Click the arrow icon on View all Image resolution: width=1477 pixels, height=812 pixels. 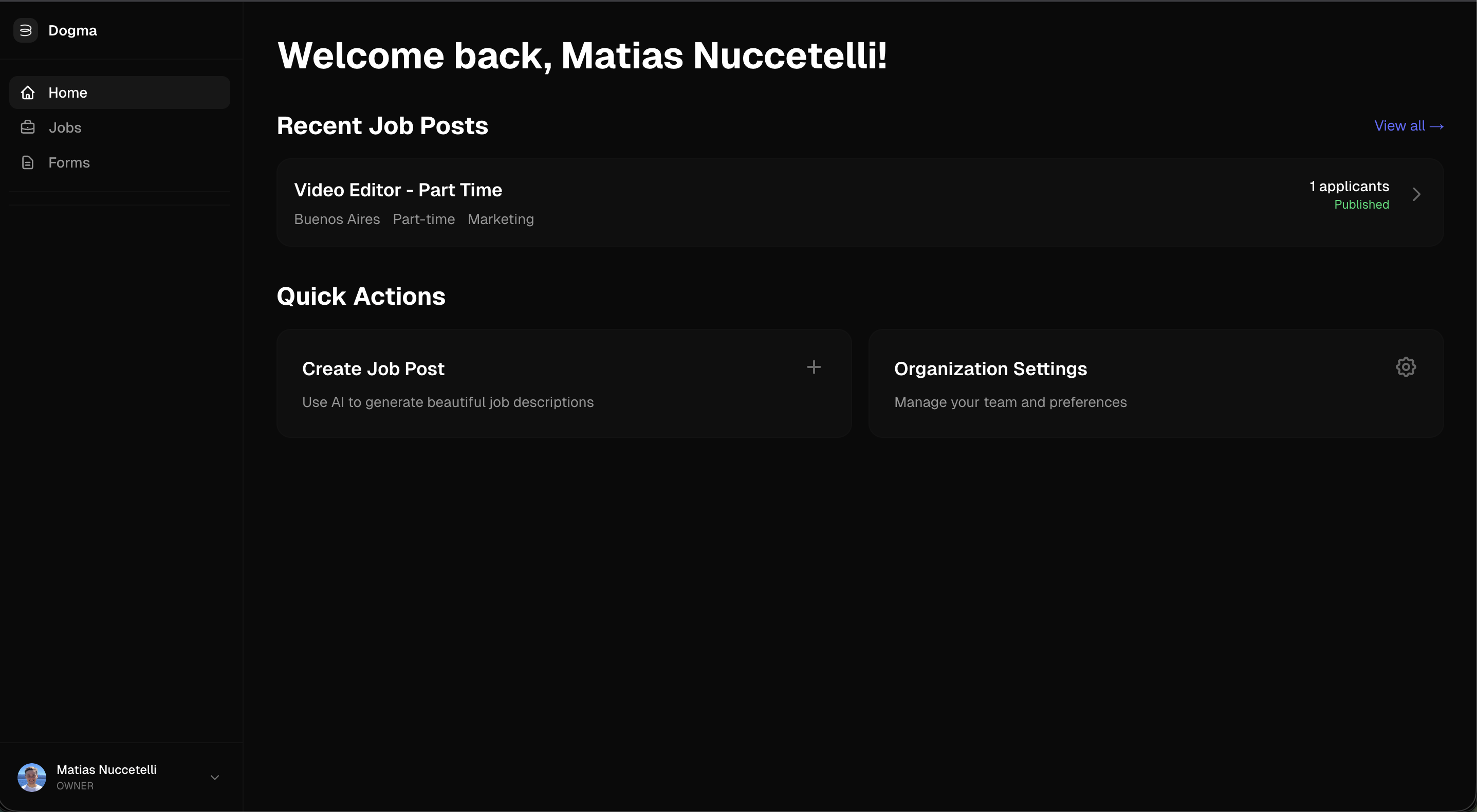[1437, 126]
